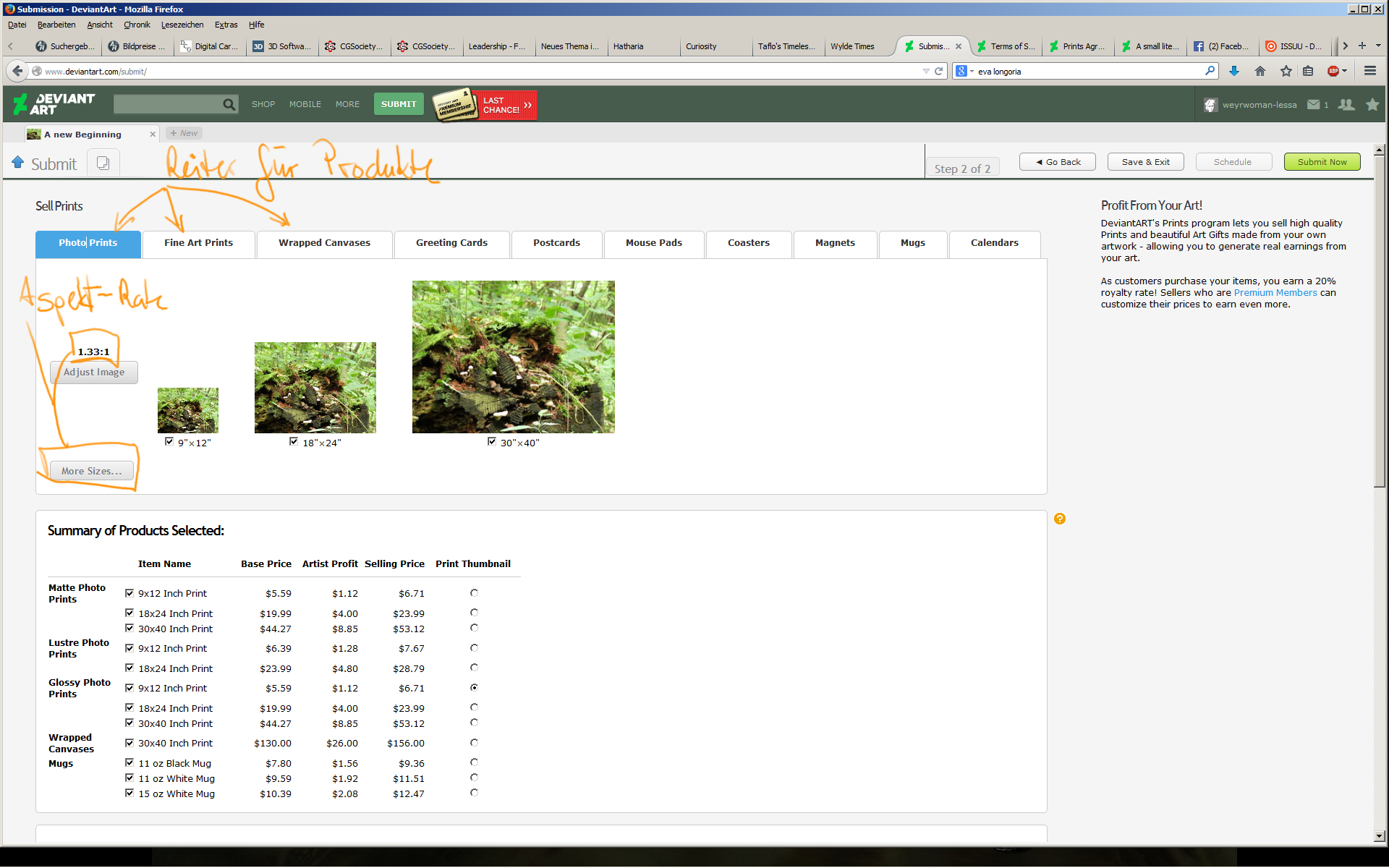Uncheck the 30"×40" size checkbox
1389x868 pixels.
pyautogui.click(x=492, y=441)
